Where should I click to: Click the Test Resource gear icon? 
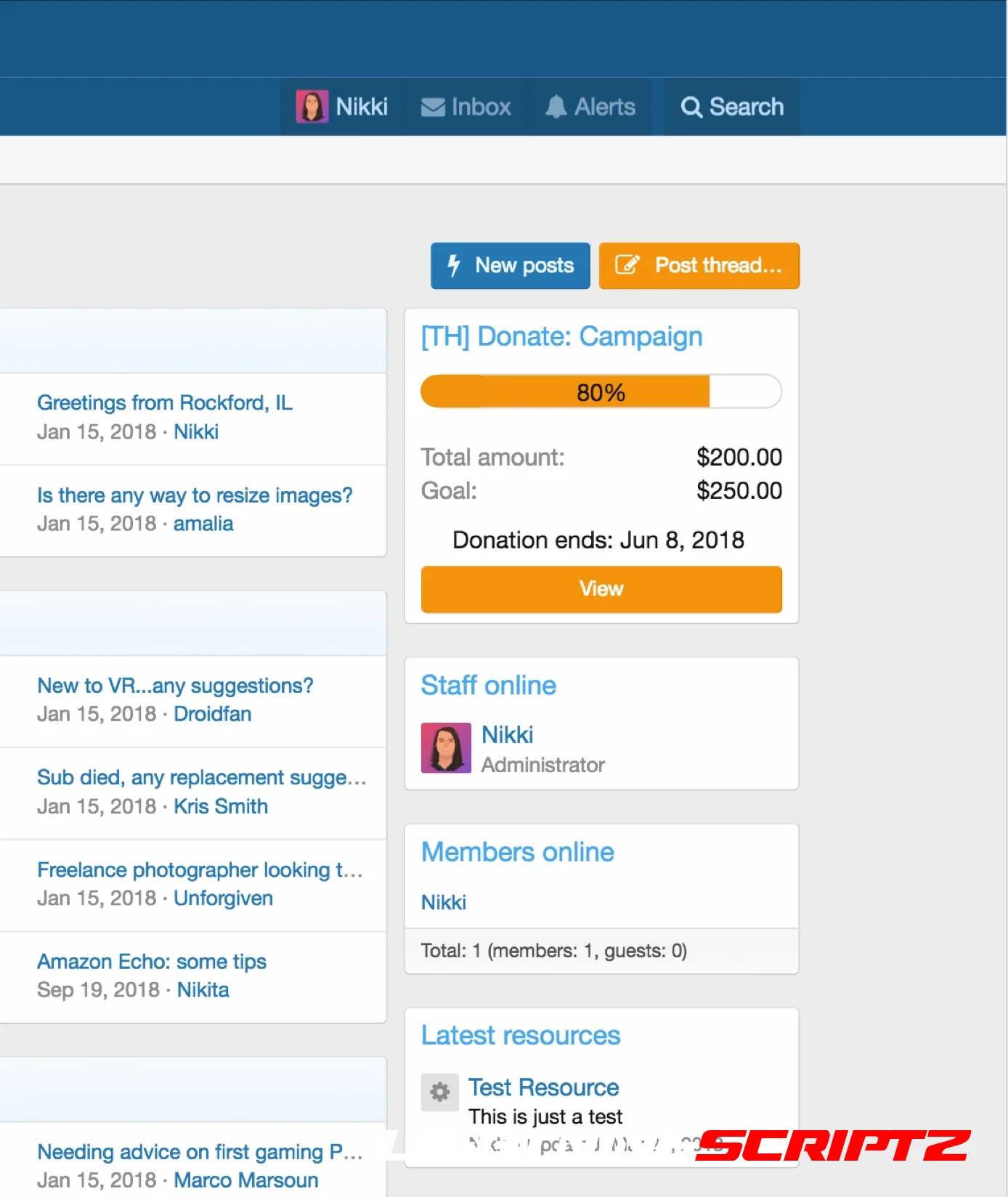click(x=440, y=1092)
